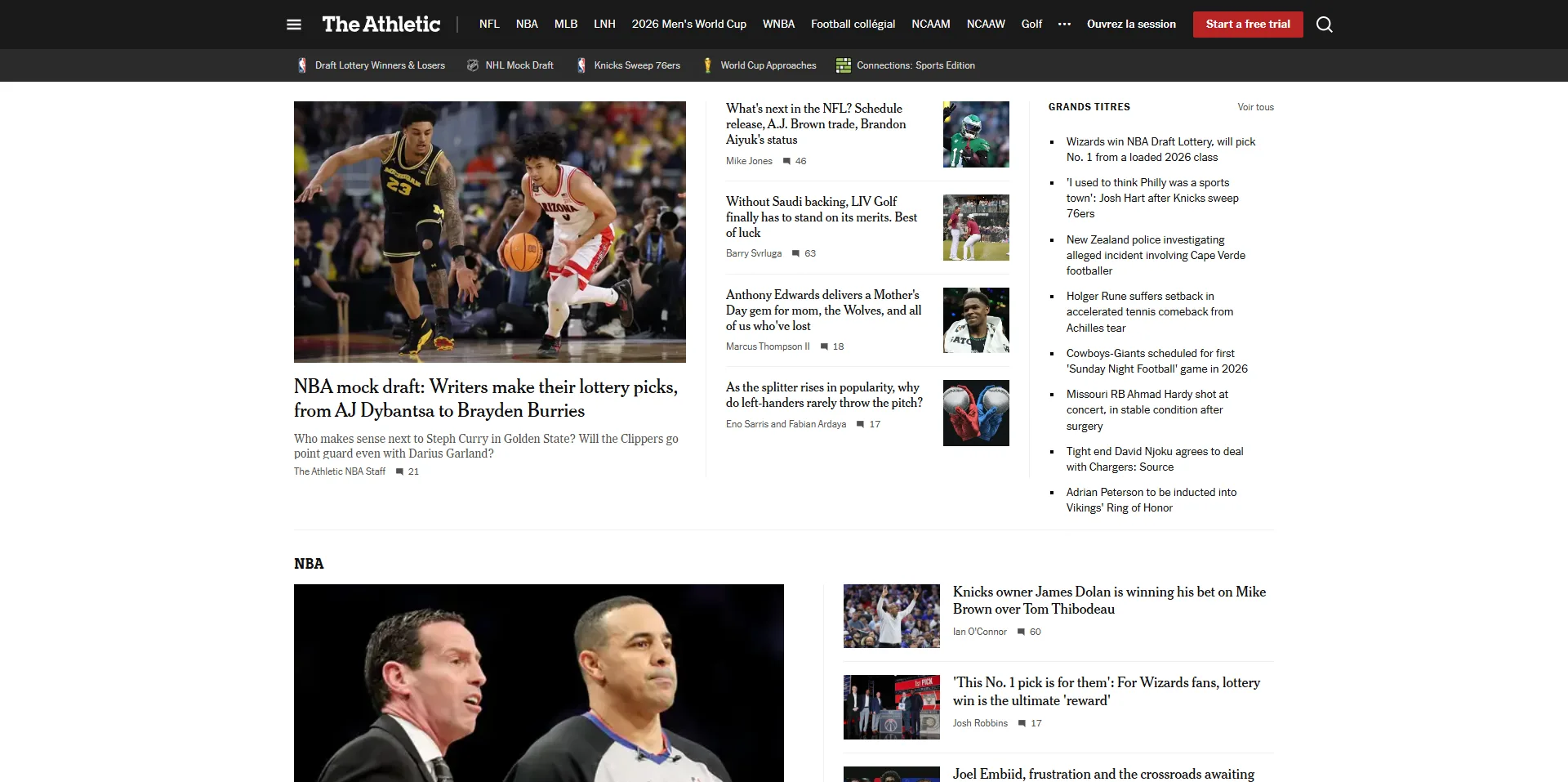Click the comment icon next to Eno Sarris byline
Viewport: 1568px width, 782px height.
point(860,424)
